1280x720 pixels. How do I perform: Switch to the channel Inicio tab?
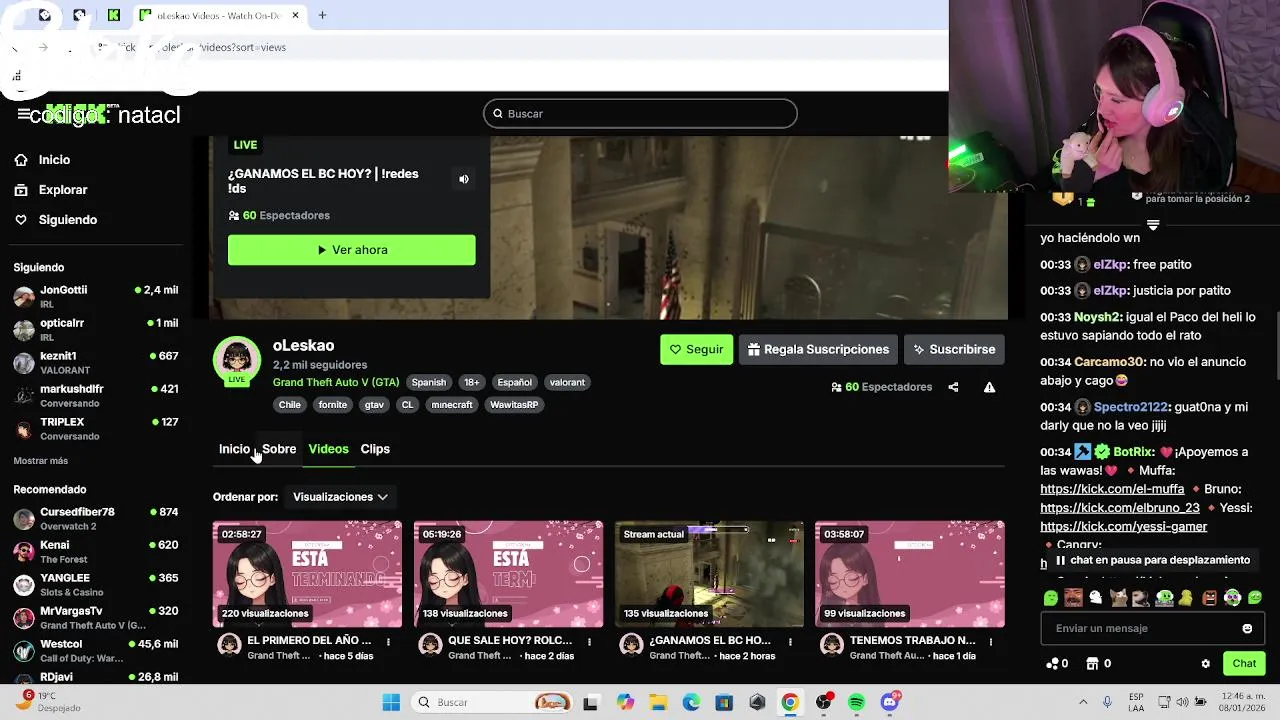(x=234, y=449)
